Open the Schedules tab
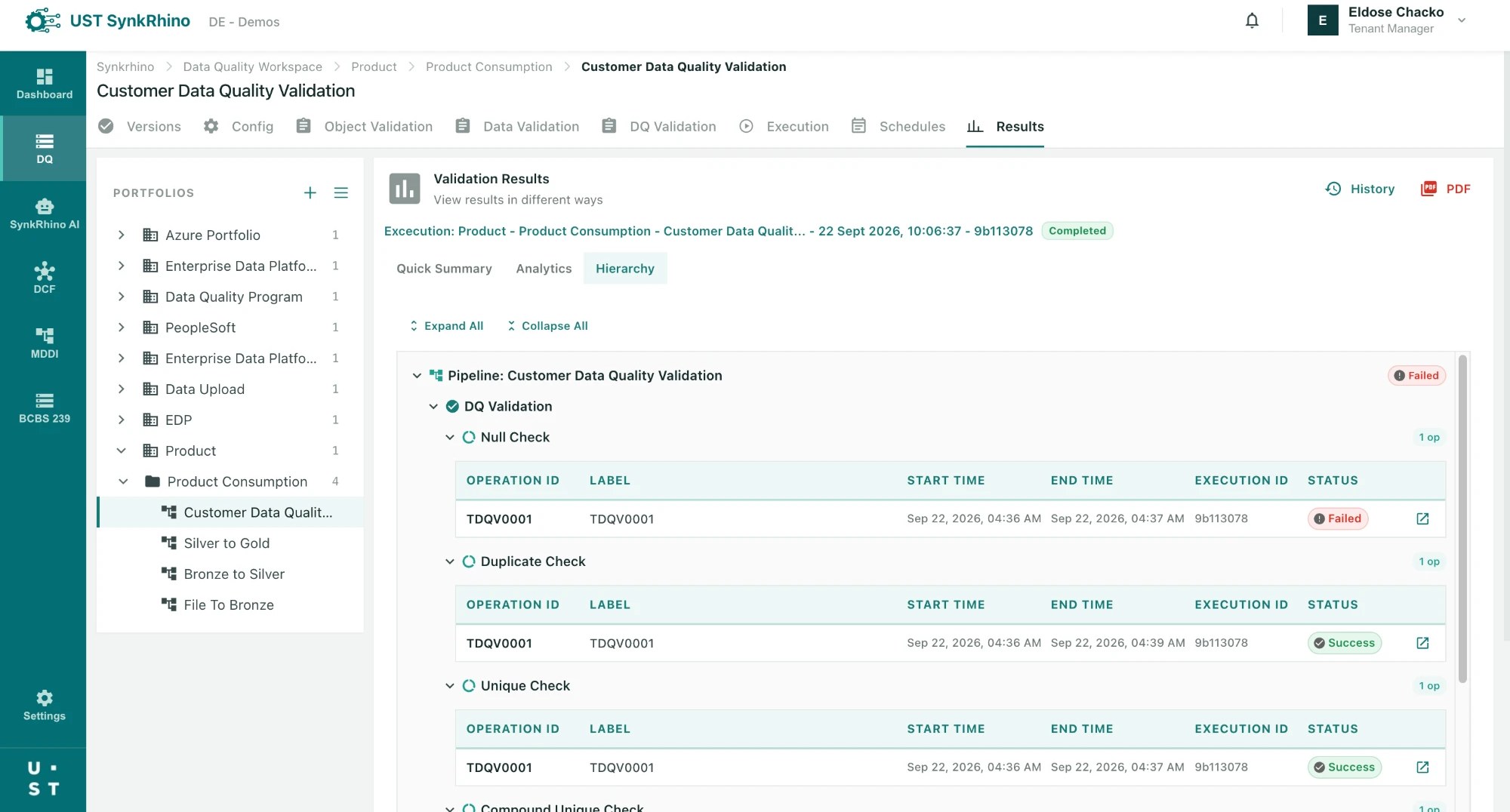Image resolution: width=1510 pixels, height=812 pixels. tap(898, 127)
